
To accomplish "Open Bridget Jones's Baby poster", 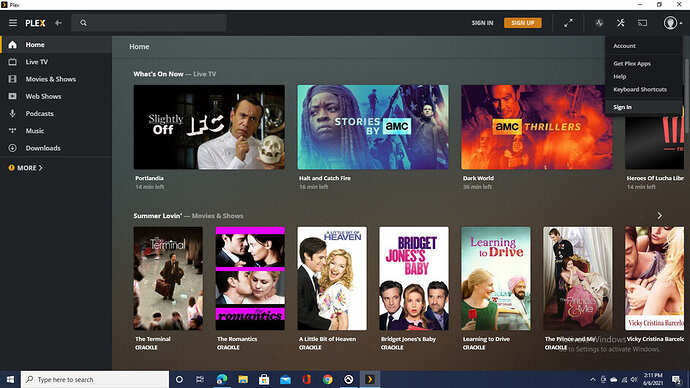I will coord(414,278).
